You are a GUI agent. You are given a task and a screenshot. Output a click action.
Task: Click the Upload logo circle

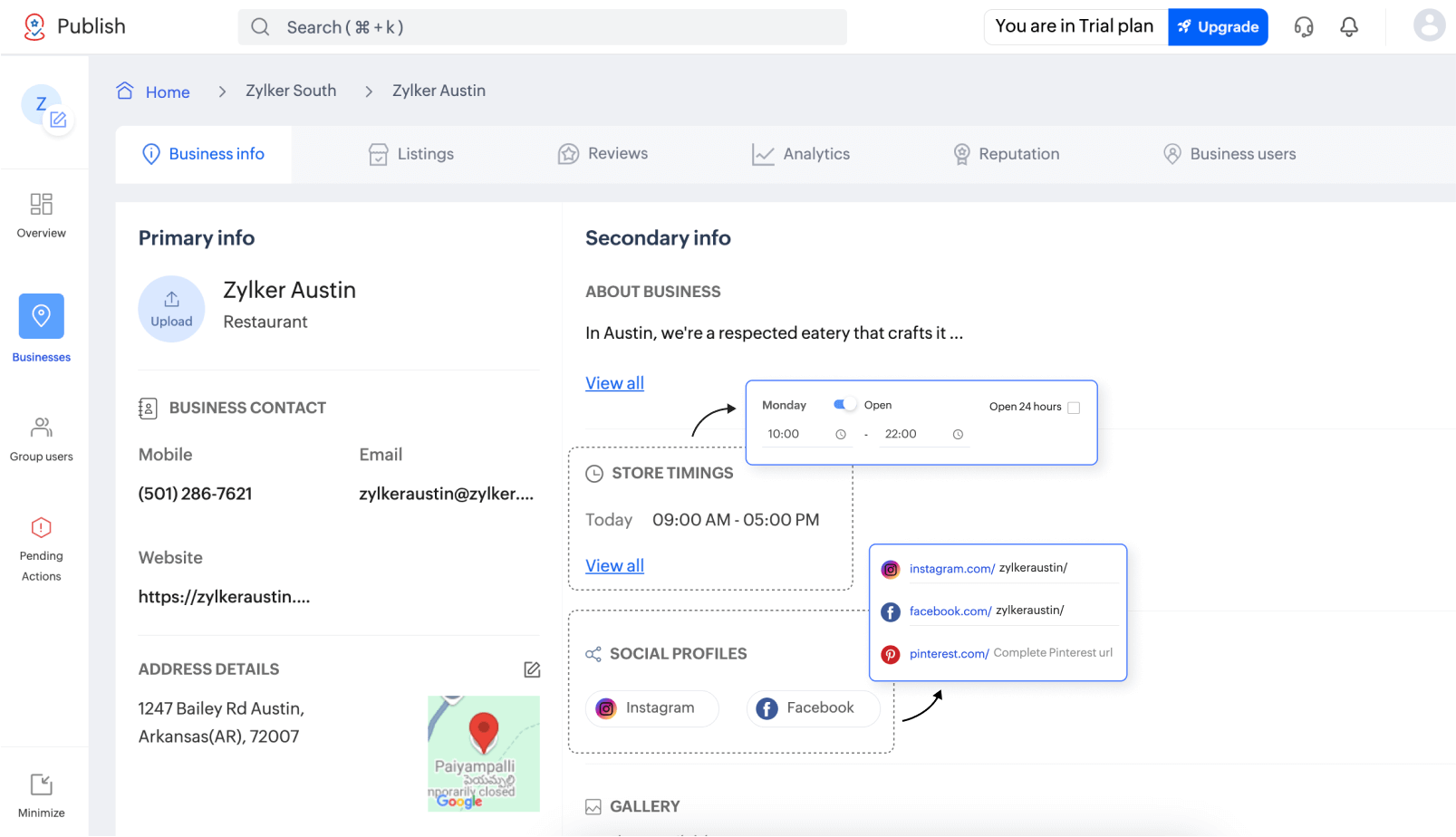pos(171,309)
